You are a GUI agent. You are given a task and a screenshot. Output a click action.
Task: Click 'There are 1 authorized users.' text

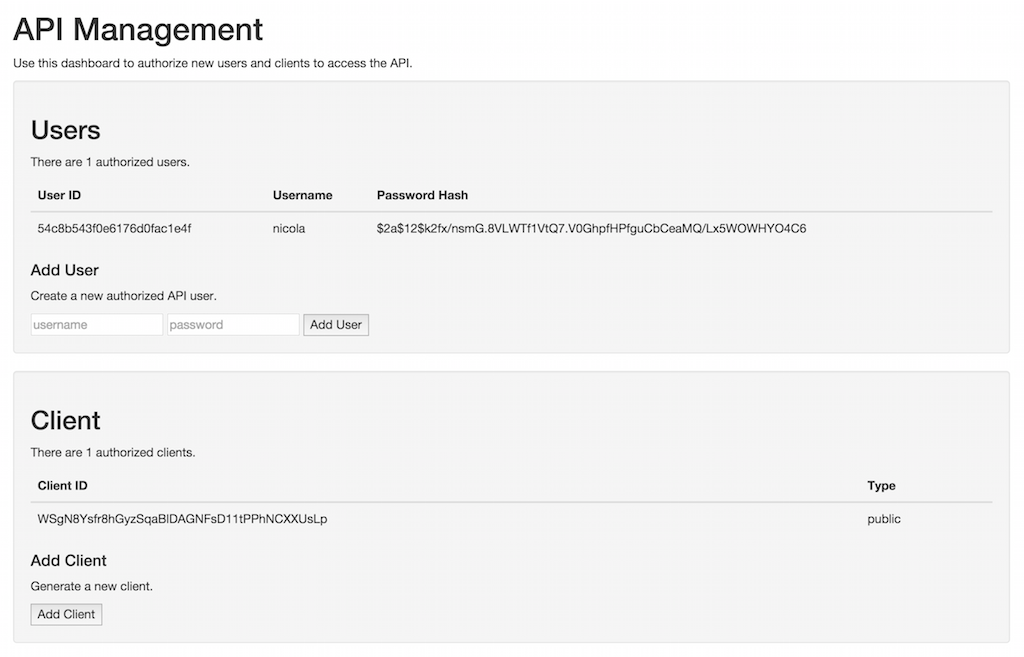110,162
